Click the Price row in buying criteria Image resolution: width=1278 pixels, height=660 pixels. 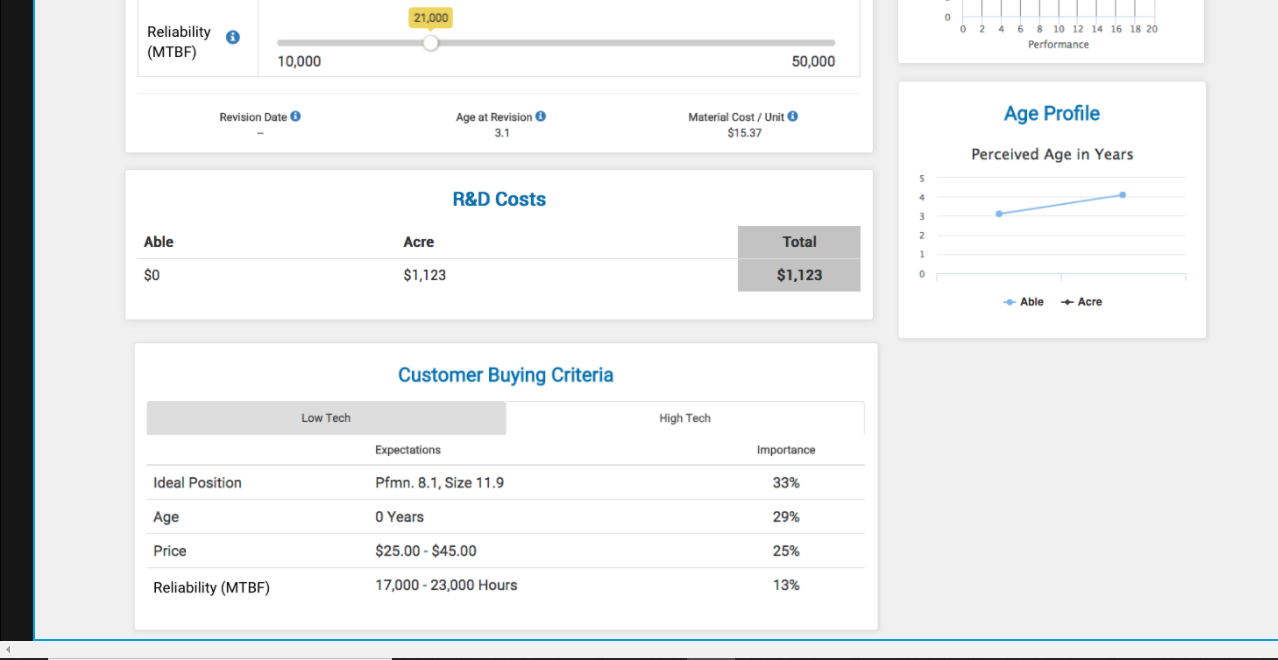coord(505,551)
